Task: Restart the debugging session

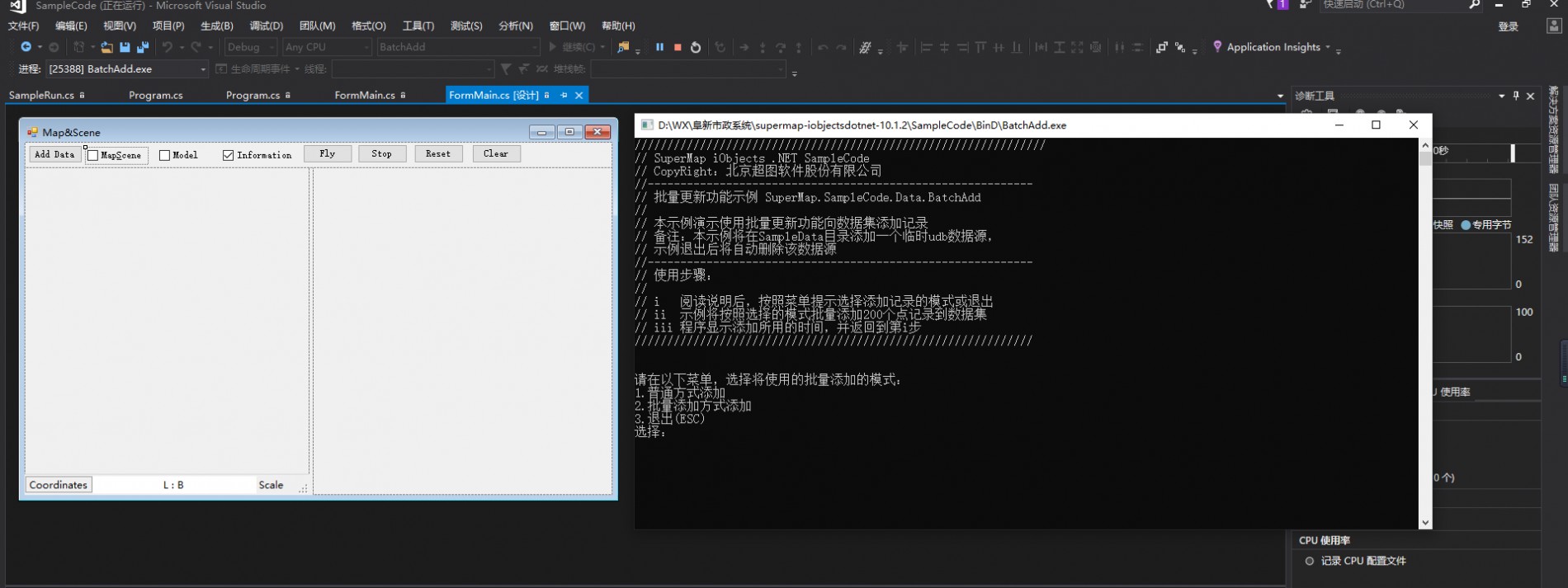Action: tap(696, 47)
